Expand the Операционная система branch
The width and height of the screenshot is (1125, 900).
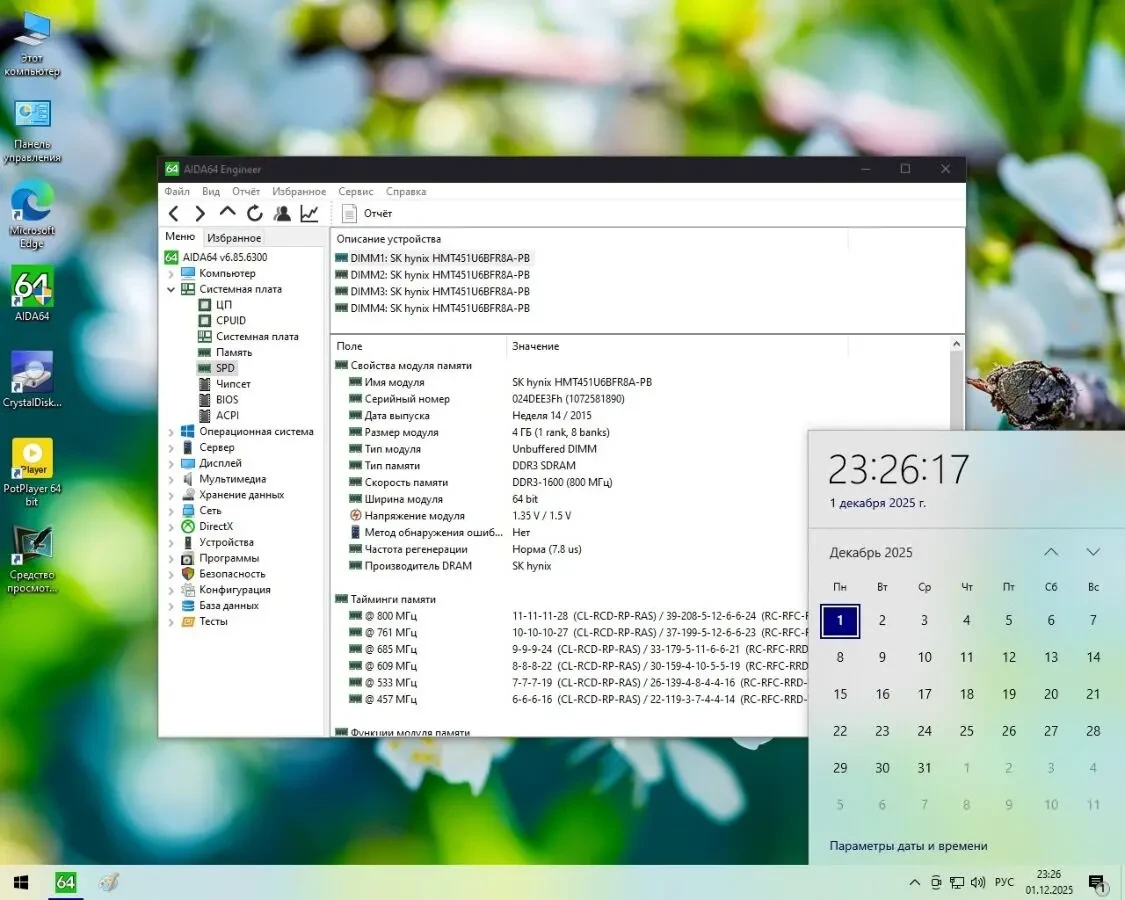coord(171,431)
